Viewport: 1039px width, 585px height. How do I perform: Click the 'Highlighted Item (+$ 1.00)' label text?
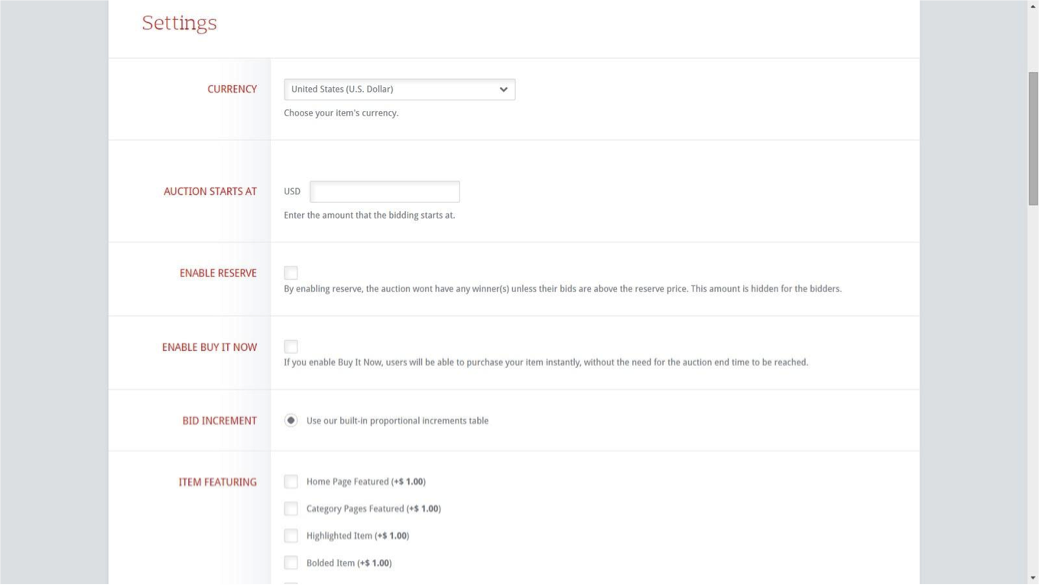(357, 536)
